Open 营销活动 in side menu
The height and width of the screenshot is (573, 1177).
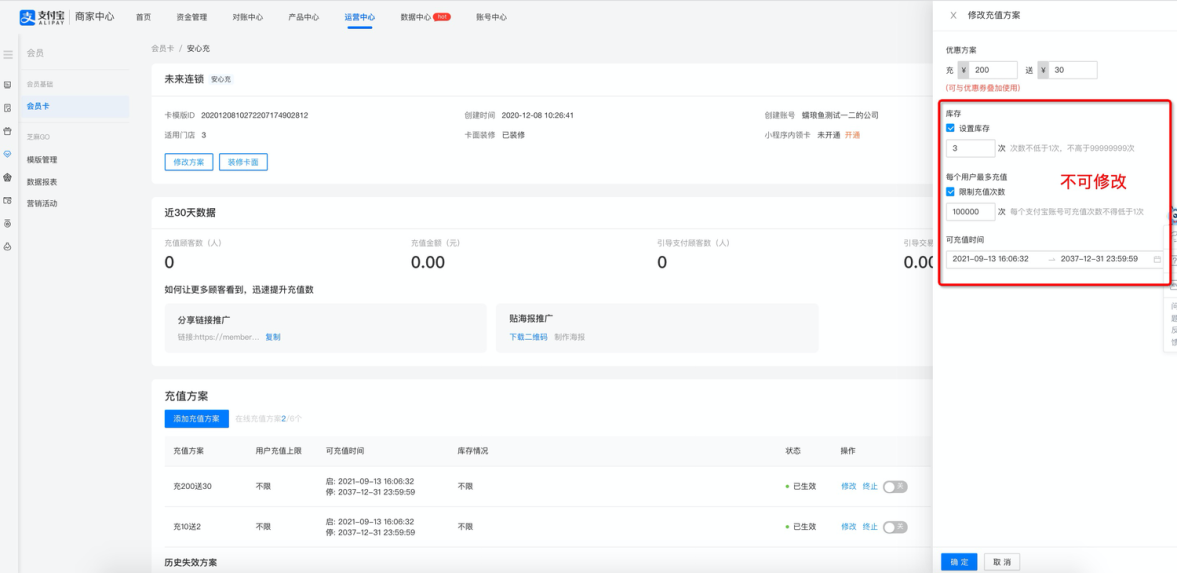(x=42, y=204)
